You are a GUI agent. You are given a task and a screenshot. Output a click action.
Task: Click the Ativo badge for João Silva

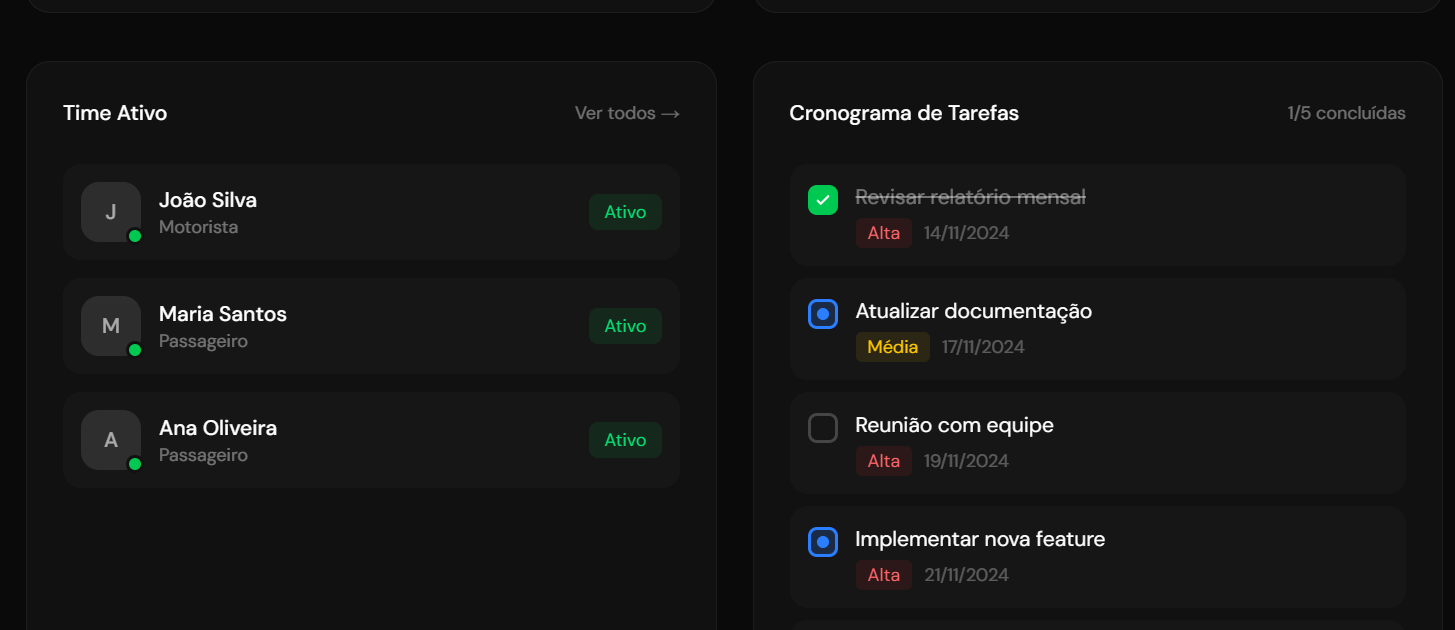[625, 212]
